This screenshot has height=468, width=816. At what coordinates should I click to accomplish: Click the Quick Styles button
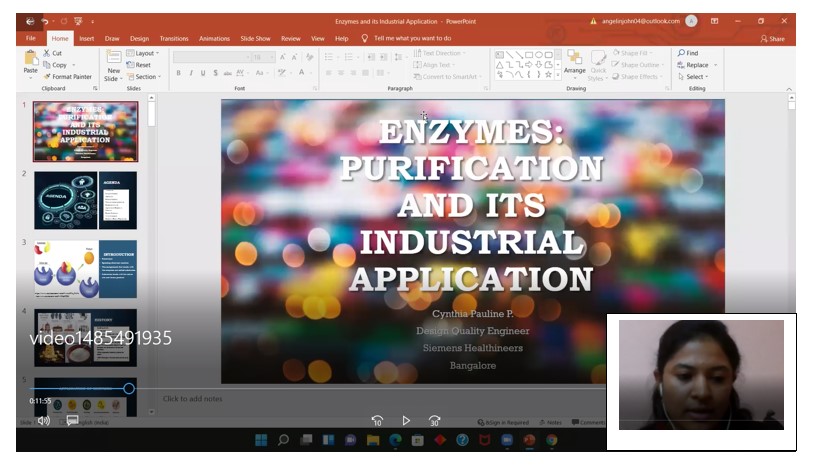[x=598, y=65]
